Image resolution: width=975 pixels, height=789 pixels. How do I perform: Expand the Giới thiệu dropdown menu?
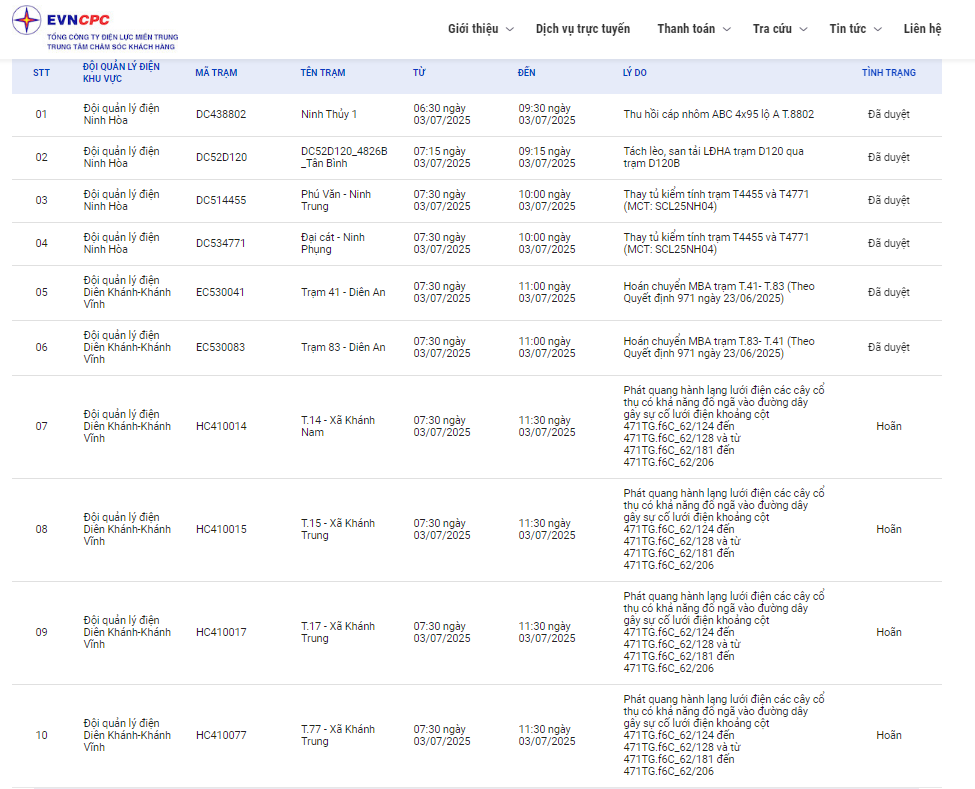pyautogui.click(x=480, y=29)
